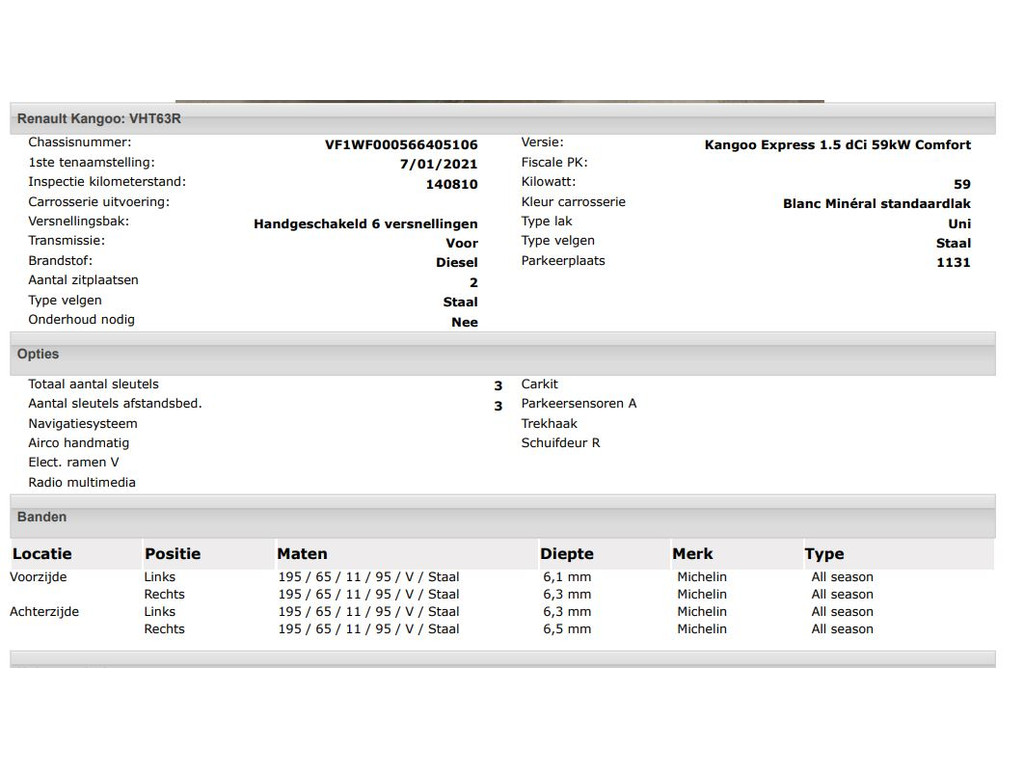Click the Positie column header
This screenshot has height=768, width=1024.
(172, 554)
